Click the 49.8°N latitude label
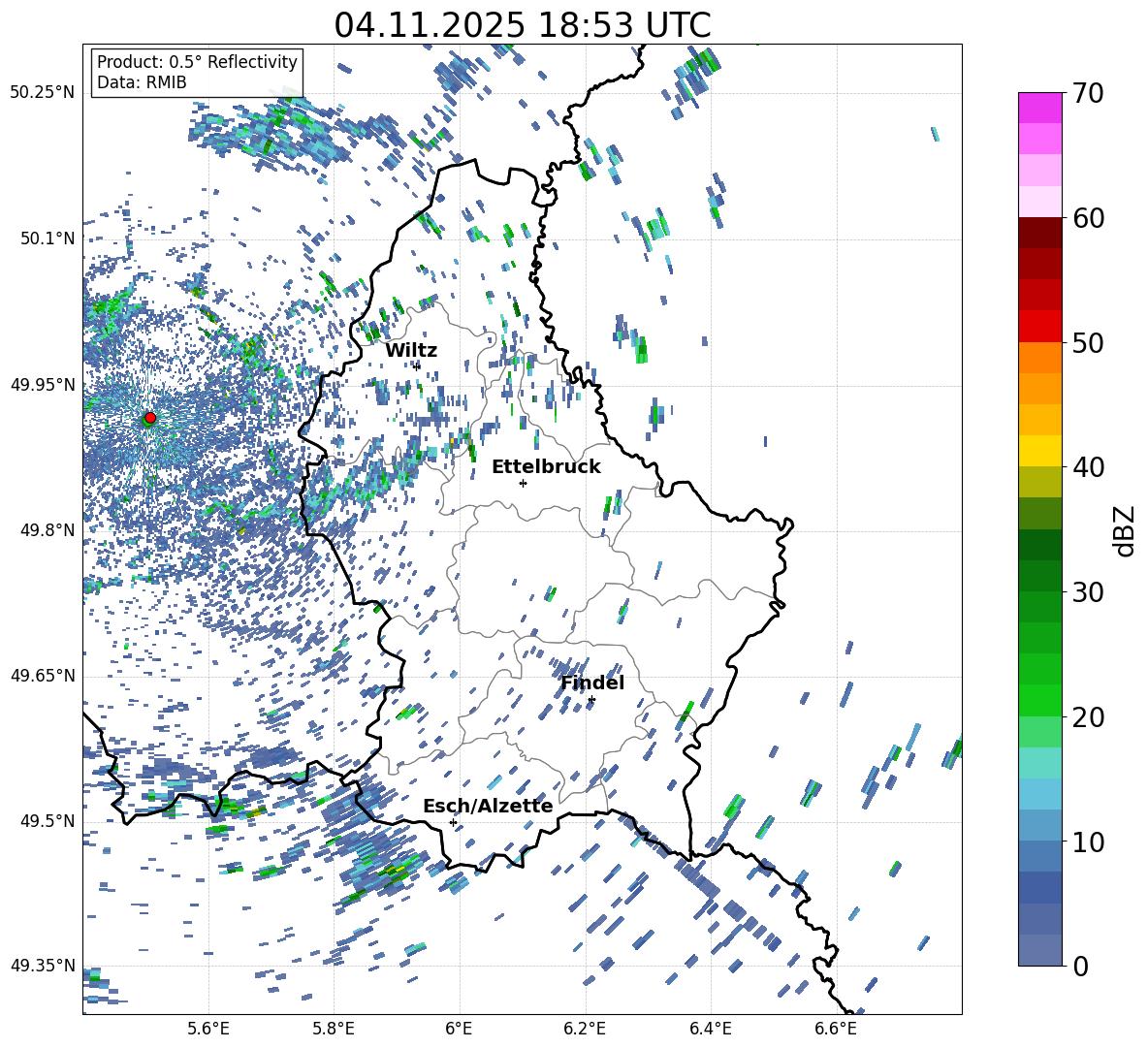1148x1048 pixels. 48,530
